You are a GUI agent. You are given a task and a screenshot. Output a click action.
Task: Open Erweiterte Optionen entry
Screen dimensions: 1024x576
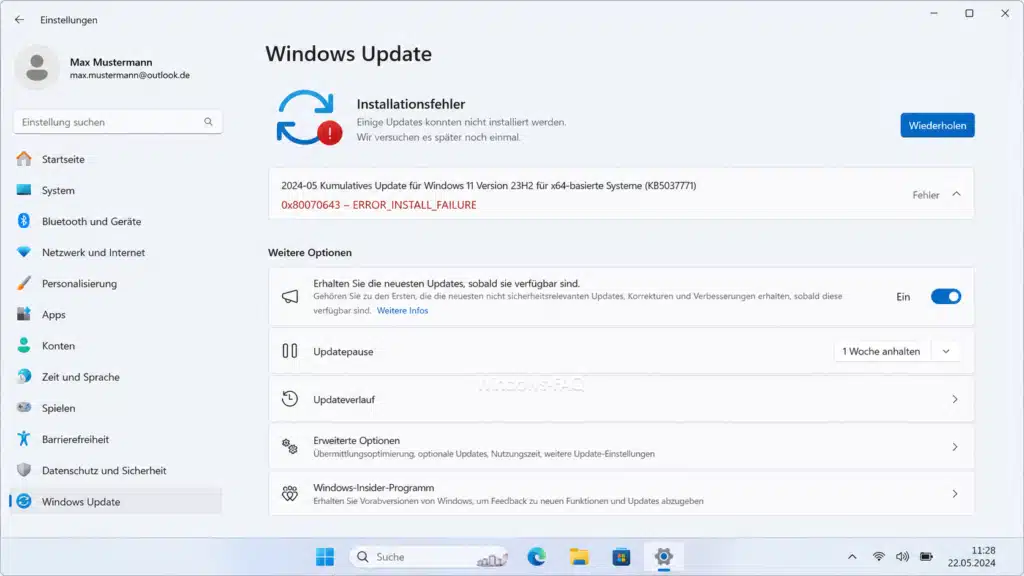point(621,447)
